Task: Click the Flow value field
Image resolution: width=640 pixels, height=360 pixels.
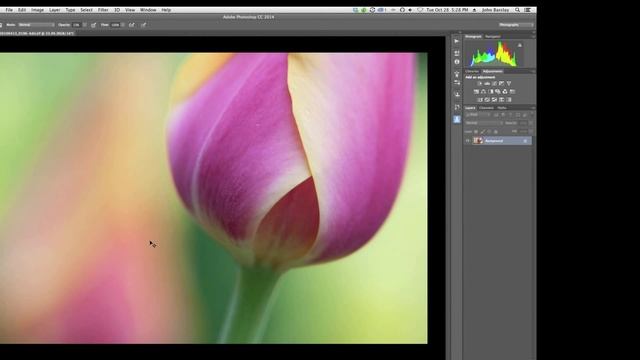Action: tap(115, 25)
